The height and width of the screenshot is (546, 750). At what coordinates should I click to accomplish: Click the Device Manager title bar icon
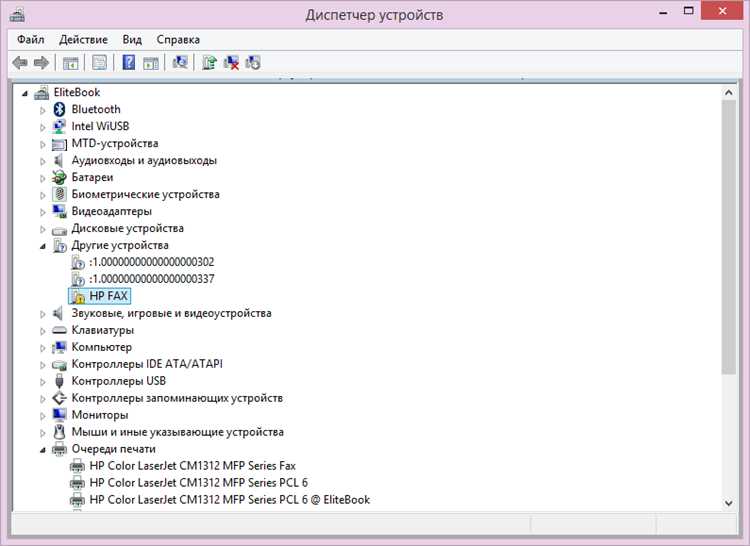[x=17, y=14]
